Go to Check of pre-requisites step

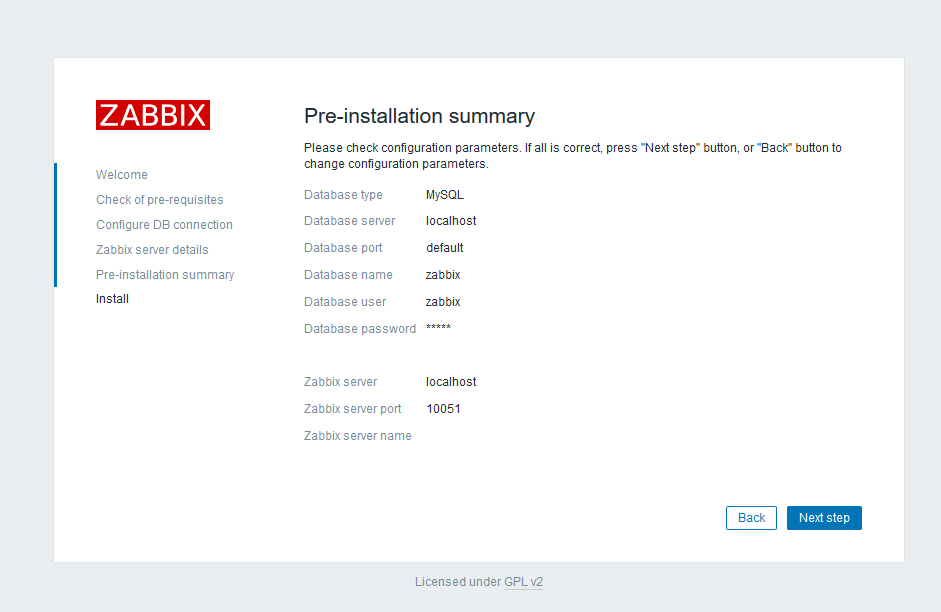159,200
